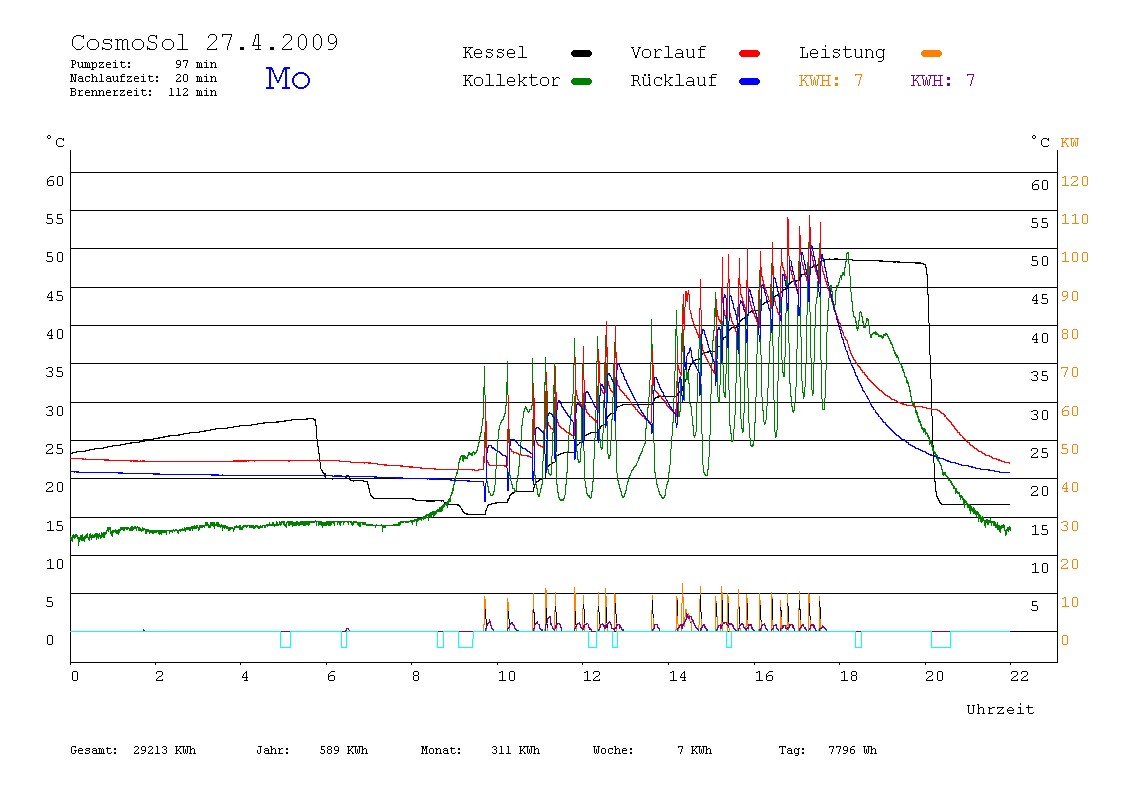
Task: Click the "Monat:" footer label
Action: pyautogui.click(x=441, y=750)
